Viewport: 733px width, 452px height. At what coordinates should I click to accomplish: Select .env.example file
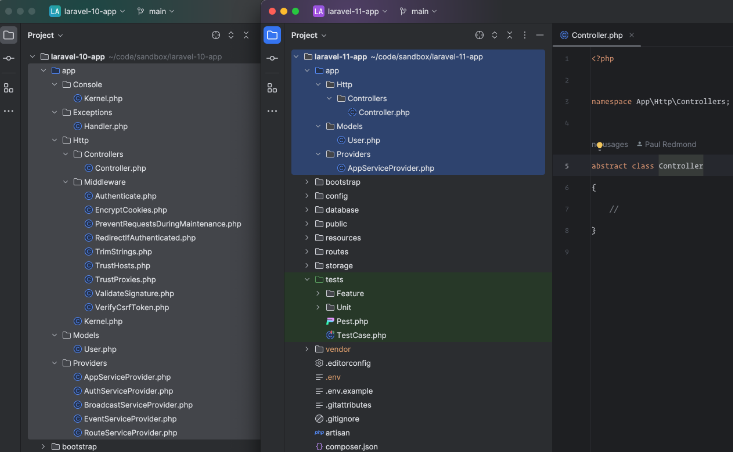(x=349, y=391)
